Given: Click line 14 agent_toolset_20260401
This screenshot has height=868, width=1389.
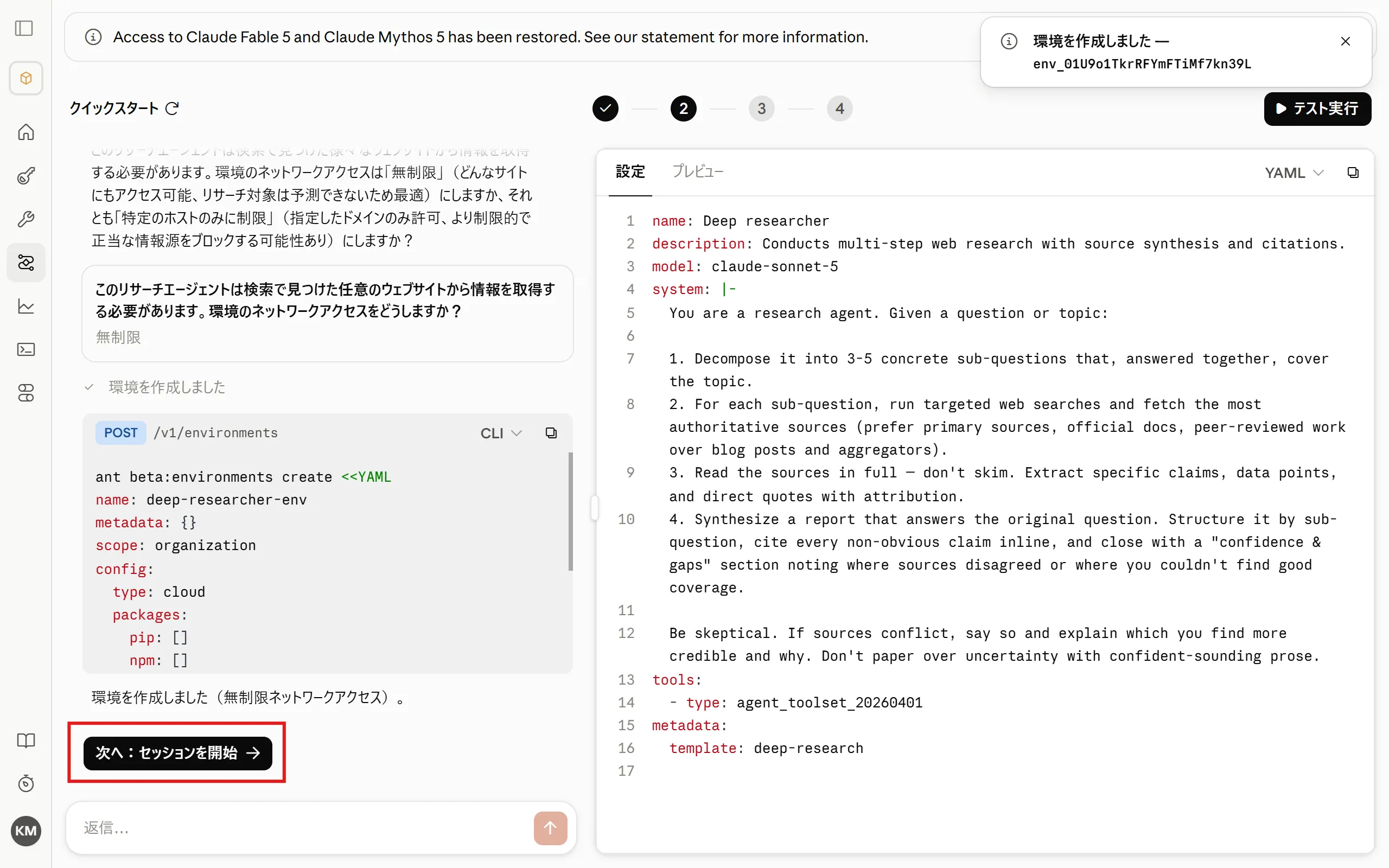Looking at the screenshot, I should point(830,703).
